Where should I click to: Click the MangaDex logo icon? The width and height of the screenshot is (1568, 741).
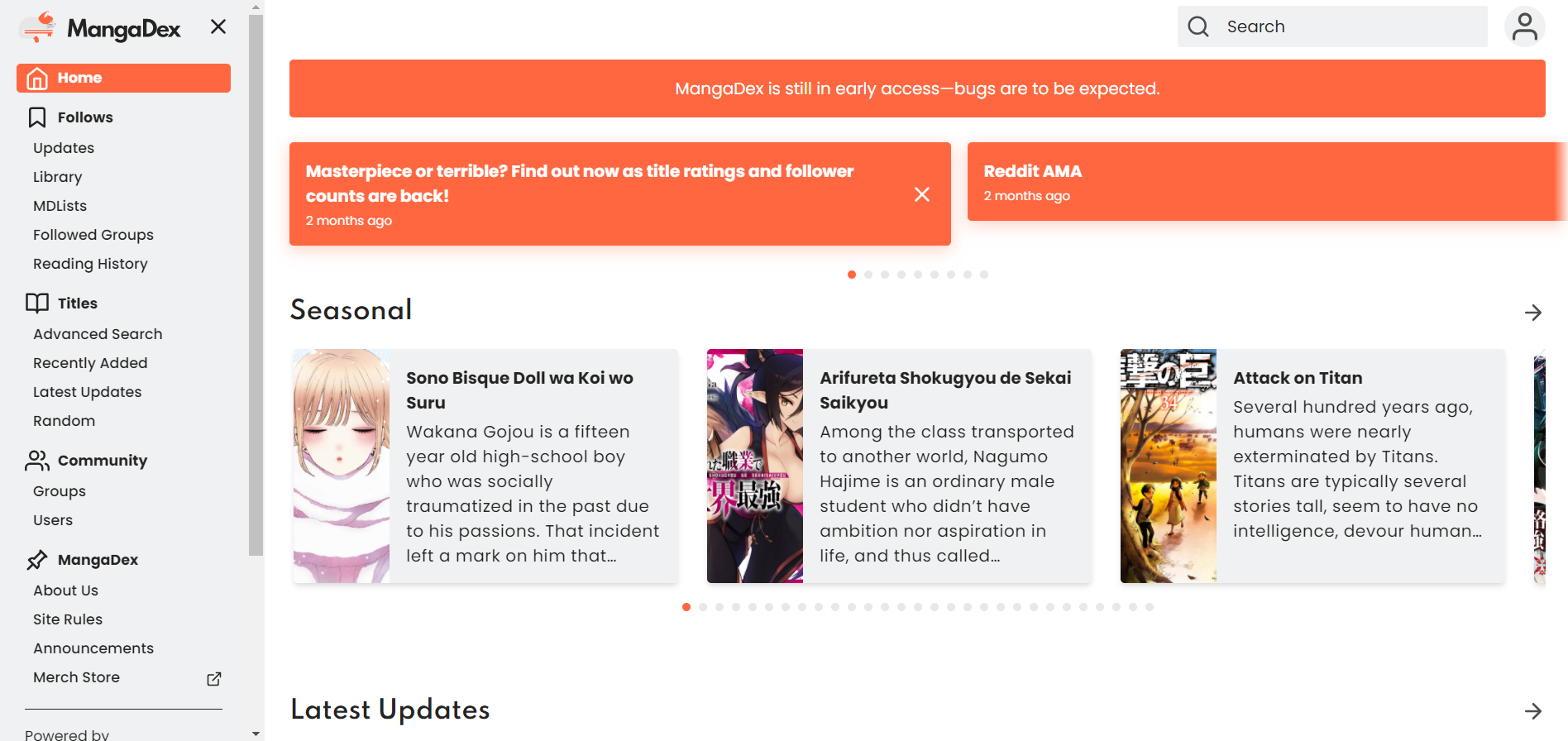(38, 28)
